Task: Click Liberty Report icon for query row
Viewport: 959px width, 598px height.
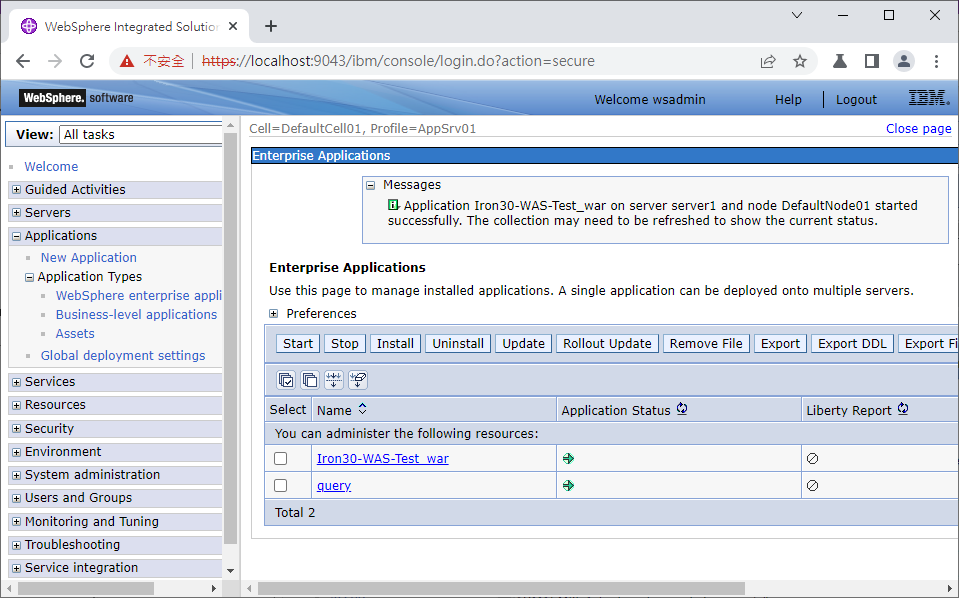Action: (x=812, y=485)
